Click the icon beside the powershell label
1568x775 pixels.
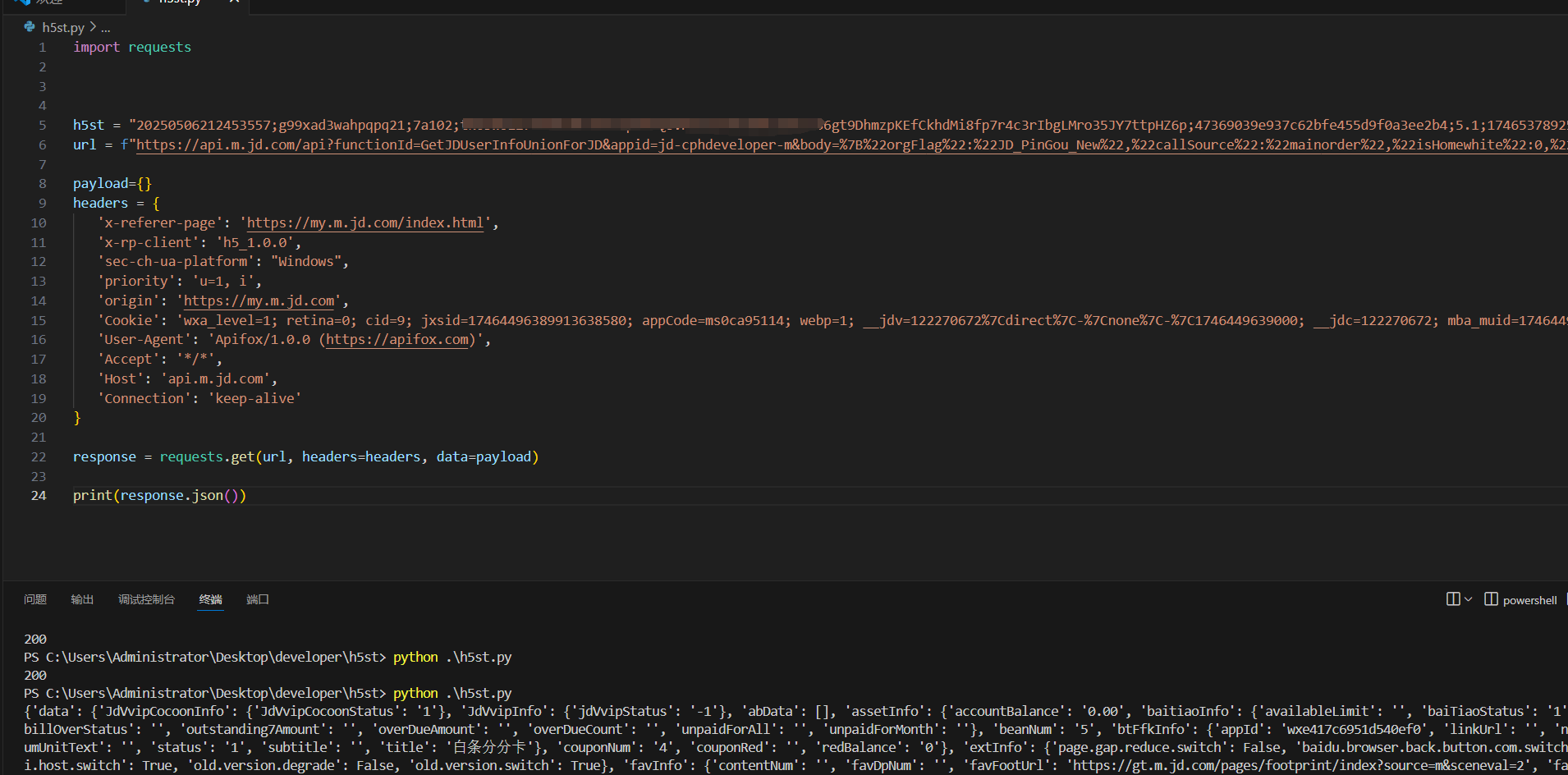click(x=1491, y=599)
